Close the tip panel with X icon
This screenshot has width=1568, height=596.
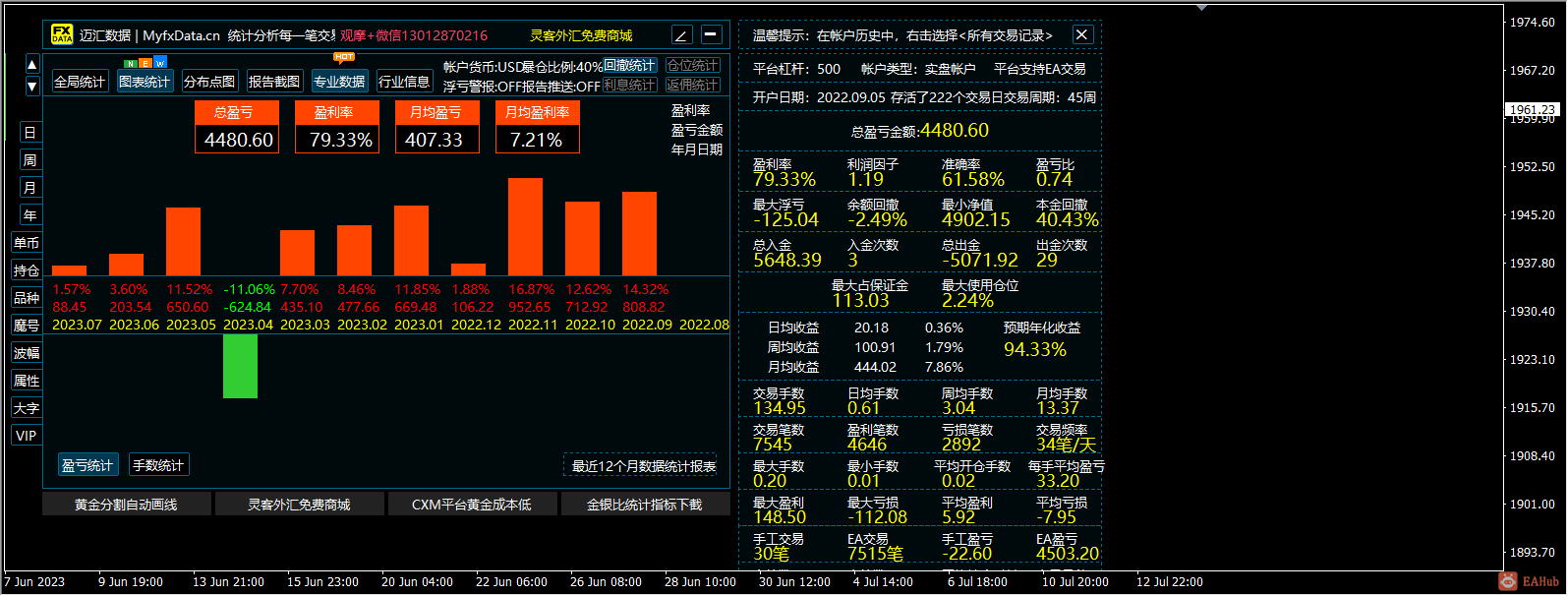click(1081, 34)
